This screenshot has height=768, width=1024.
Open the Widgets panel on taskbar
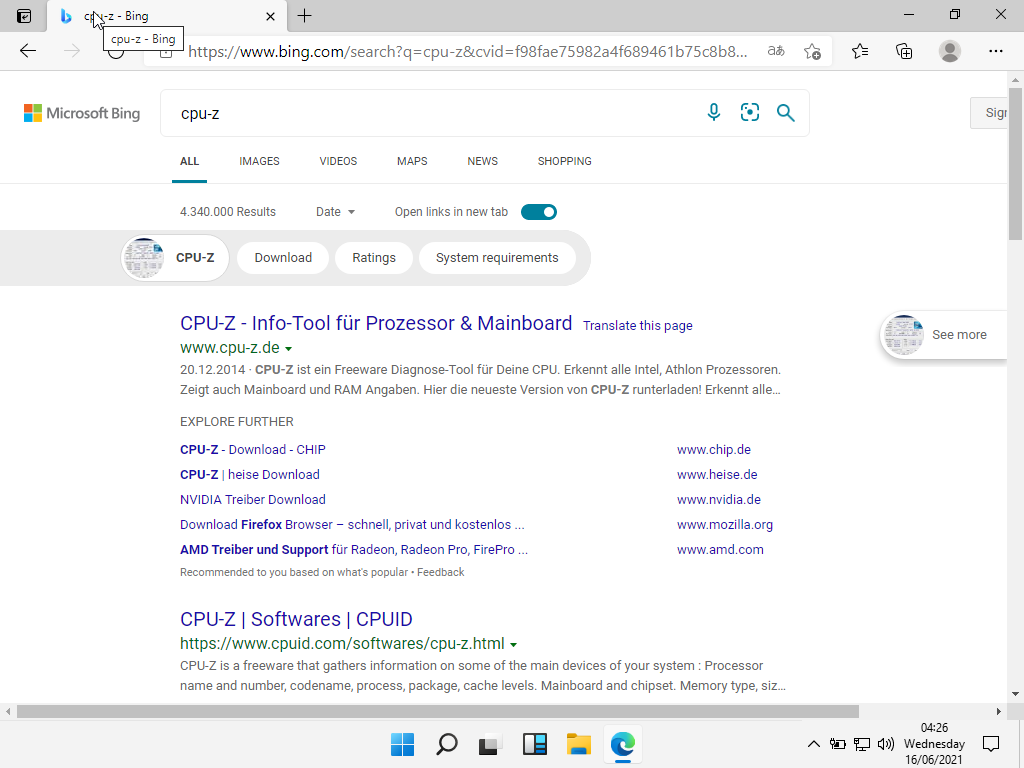(534, 744)
